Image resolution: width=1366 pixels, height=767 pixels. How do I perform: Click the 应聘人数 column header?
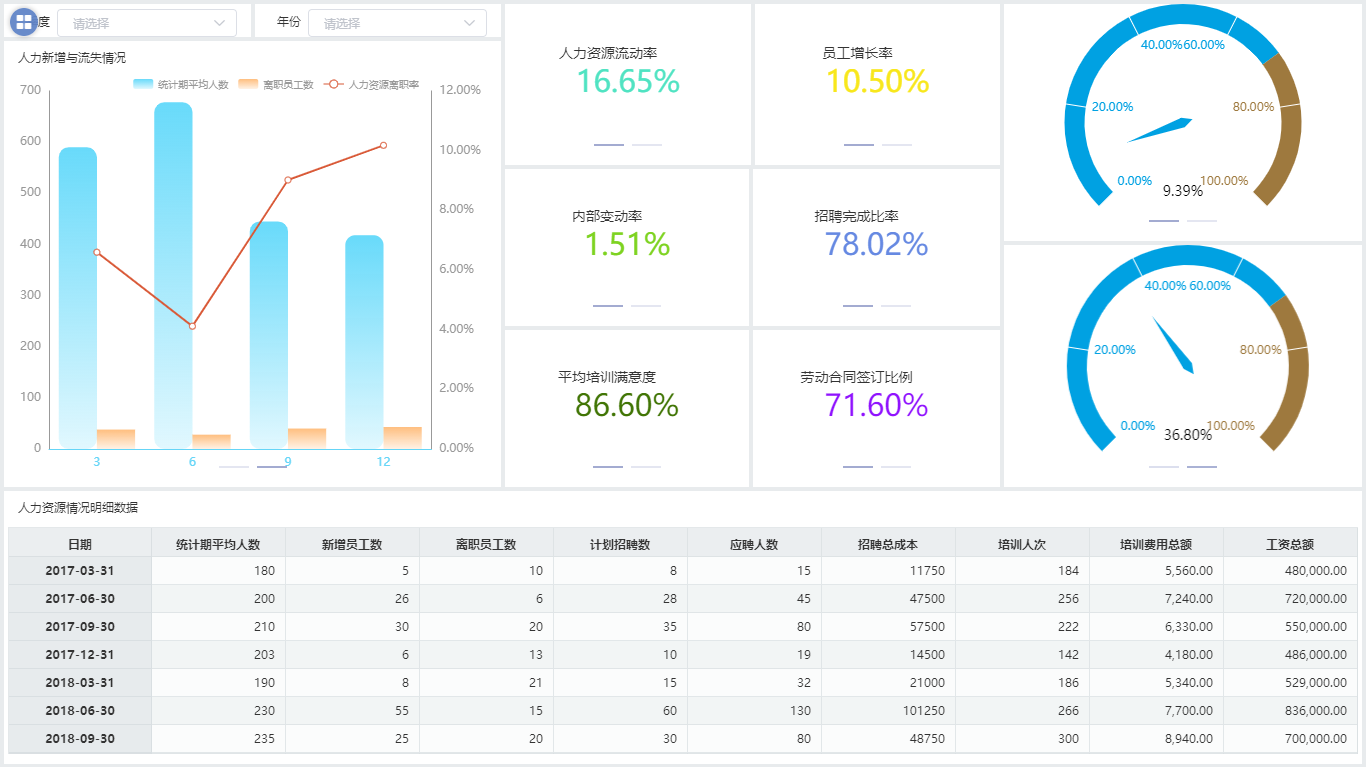pos(754,544)
